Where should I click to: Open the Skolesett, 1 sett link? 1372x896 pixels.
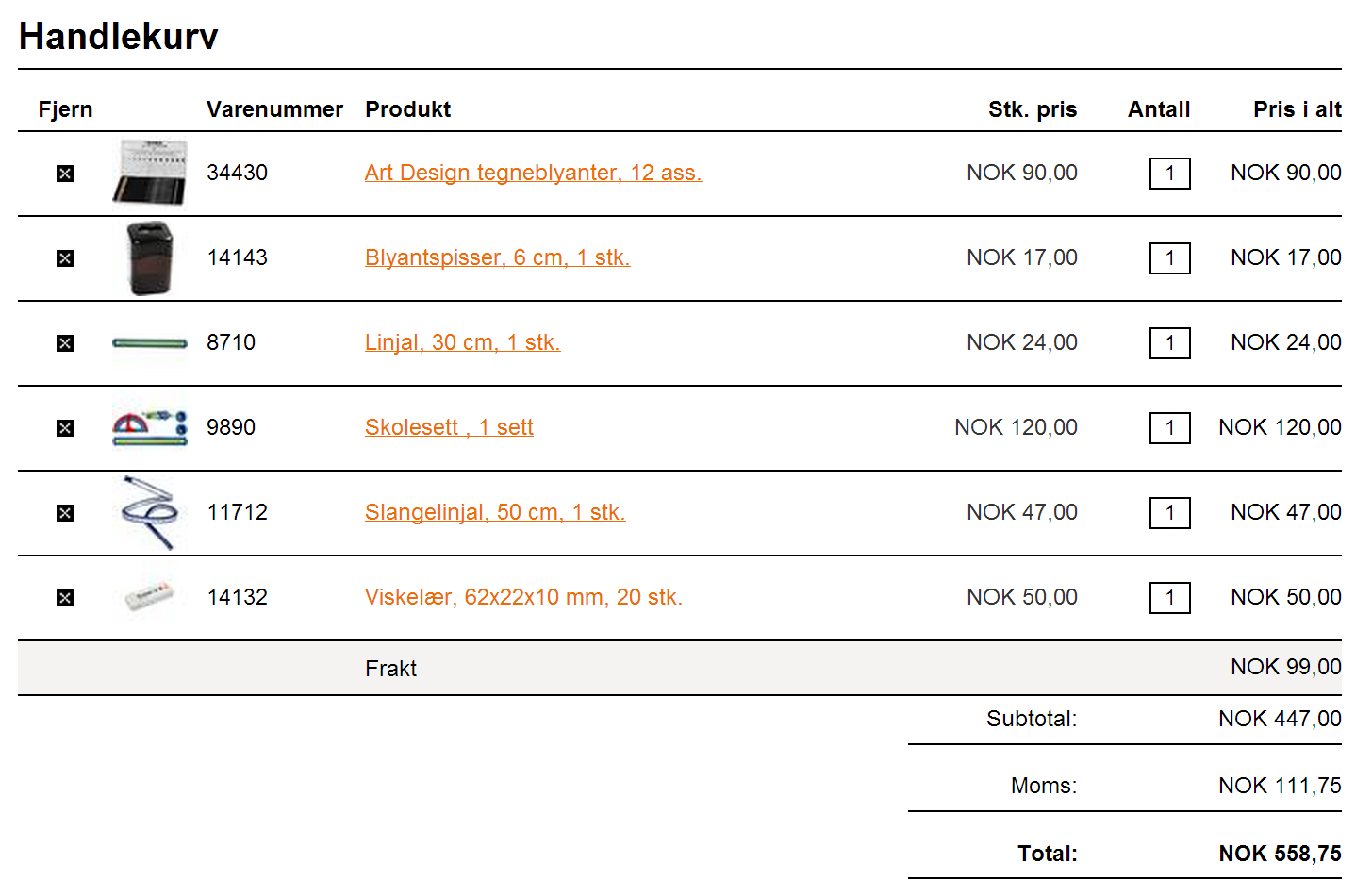pyautogui.click(x=449, y=427)
